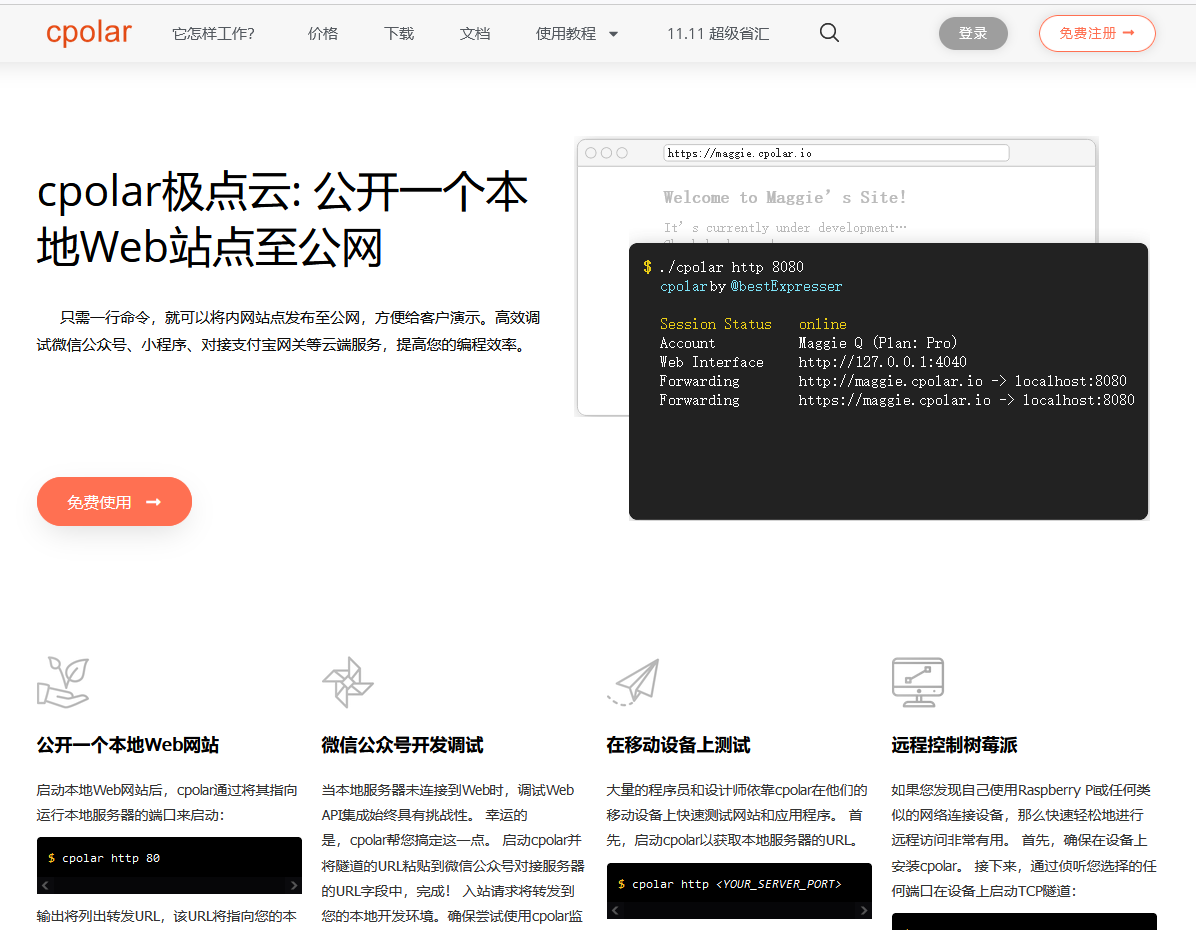
Task: Click the first traffic-light circle in the browser mockup
Action: [592, 153]
